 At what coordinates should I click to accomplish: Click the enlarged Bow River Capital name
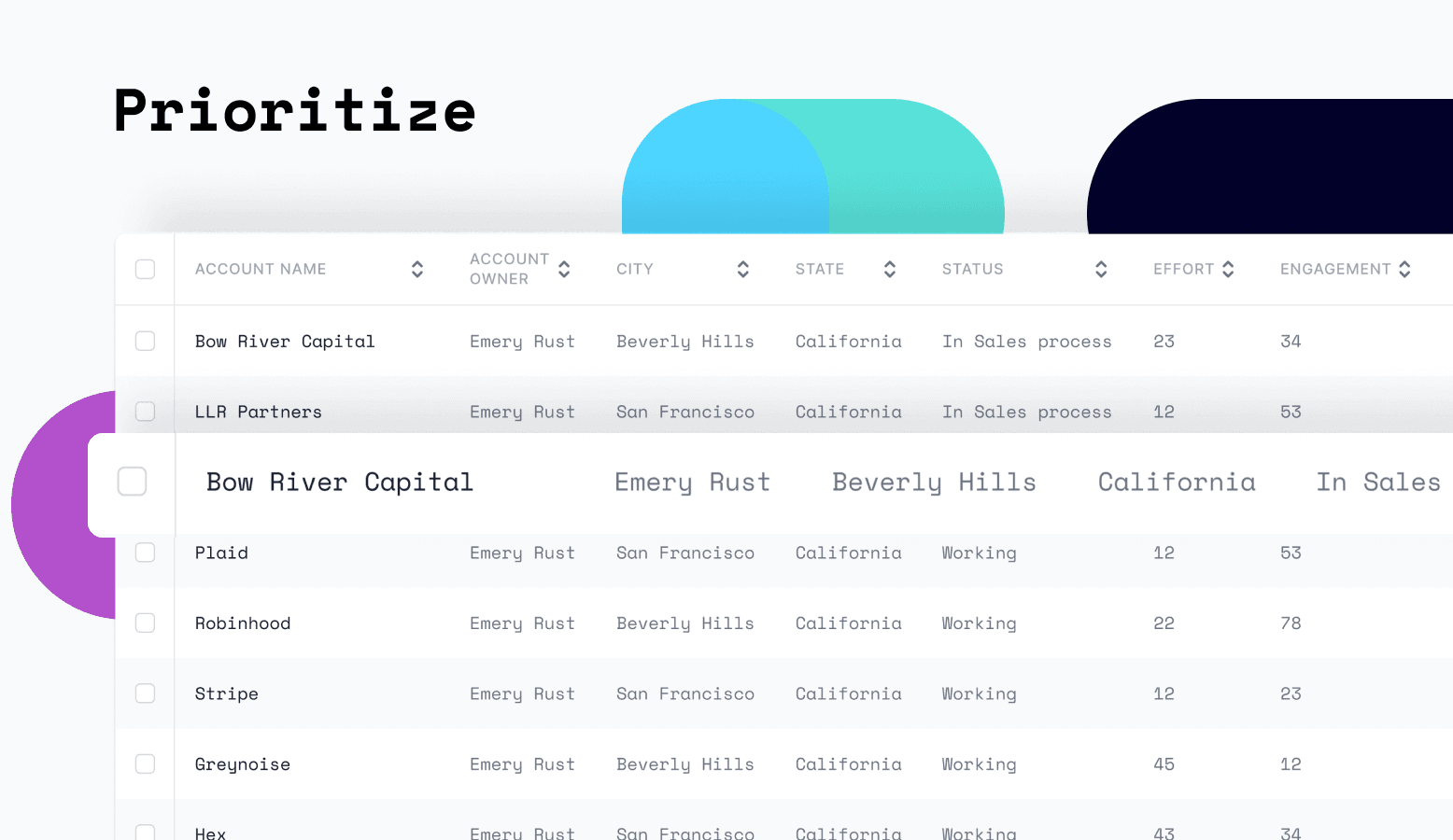pyautogui.click(x=340, y=483)
